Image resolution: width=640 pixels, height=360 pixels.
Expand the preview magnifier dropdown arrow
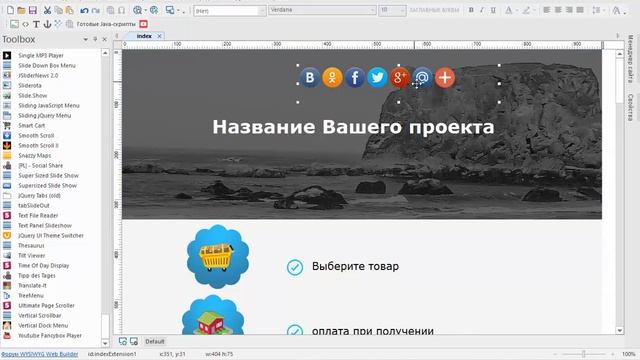click(145, 11)
